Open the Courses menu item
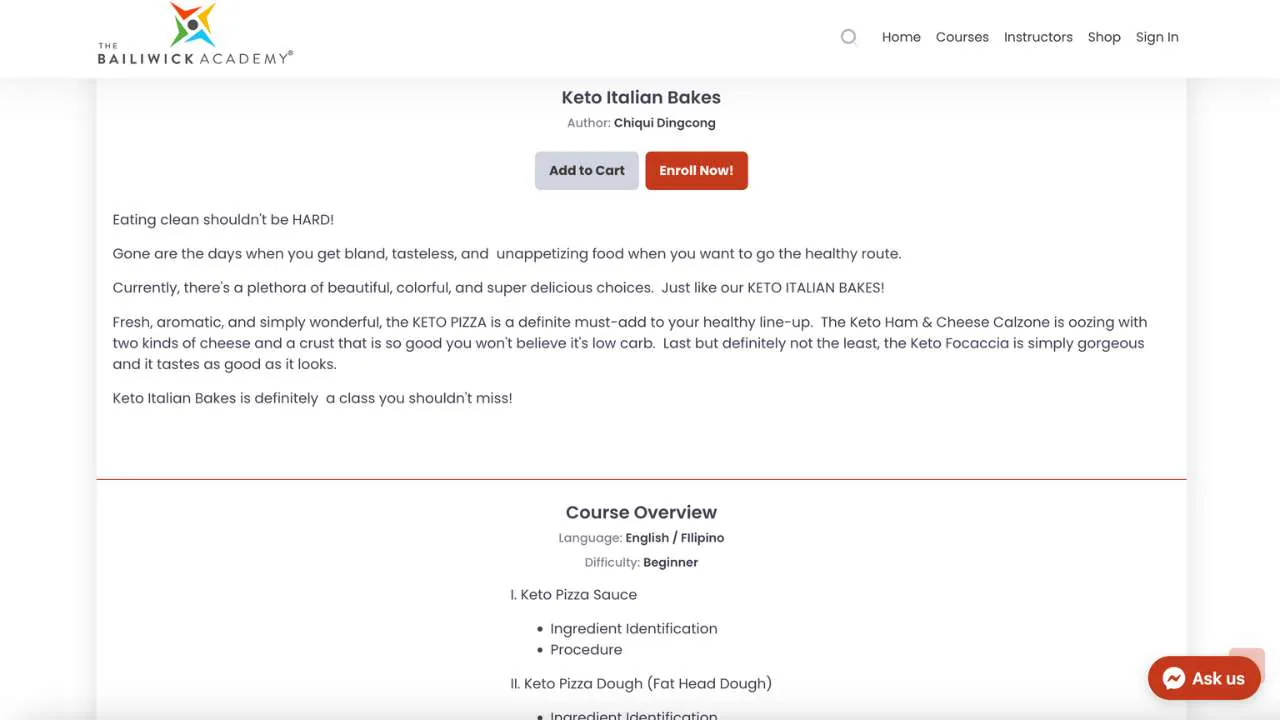 pos(962,37)
